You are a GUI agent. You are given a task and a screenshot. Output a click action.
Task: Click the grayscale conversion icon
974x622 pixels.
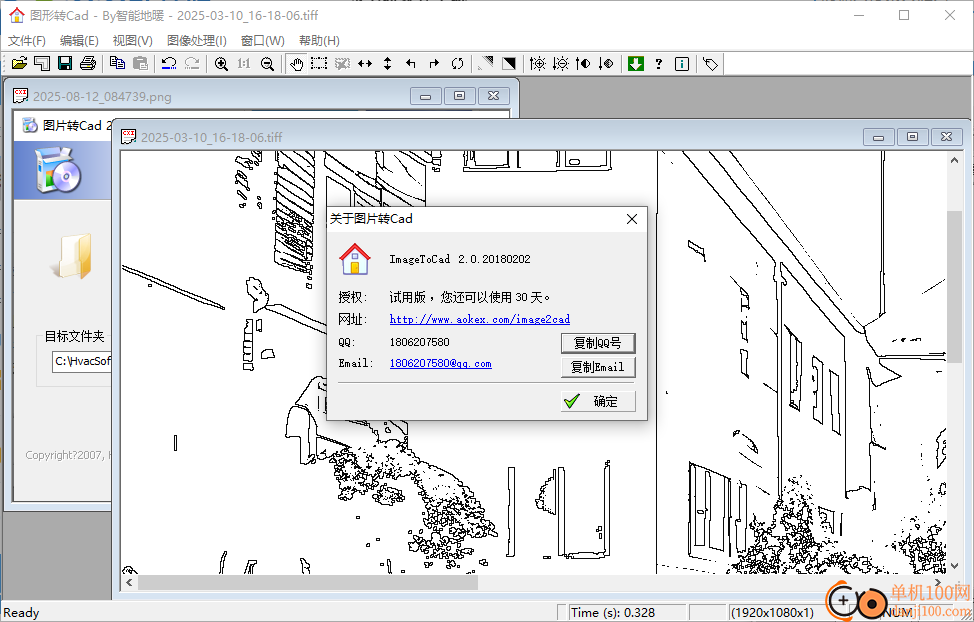point(486,63)
